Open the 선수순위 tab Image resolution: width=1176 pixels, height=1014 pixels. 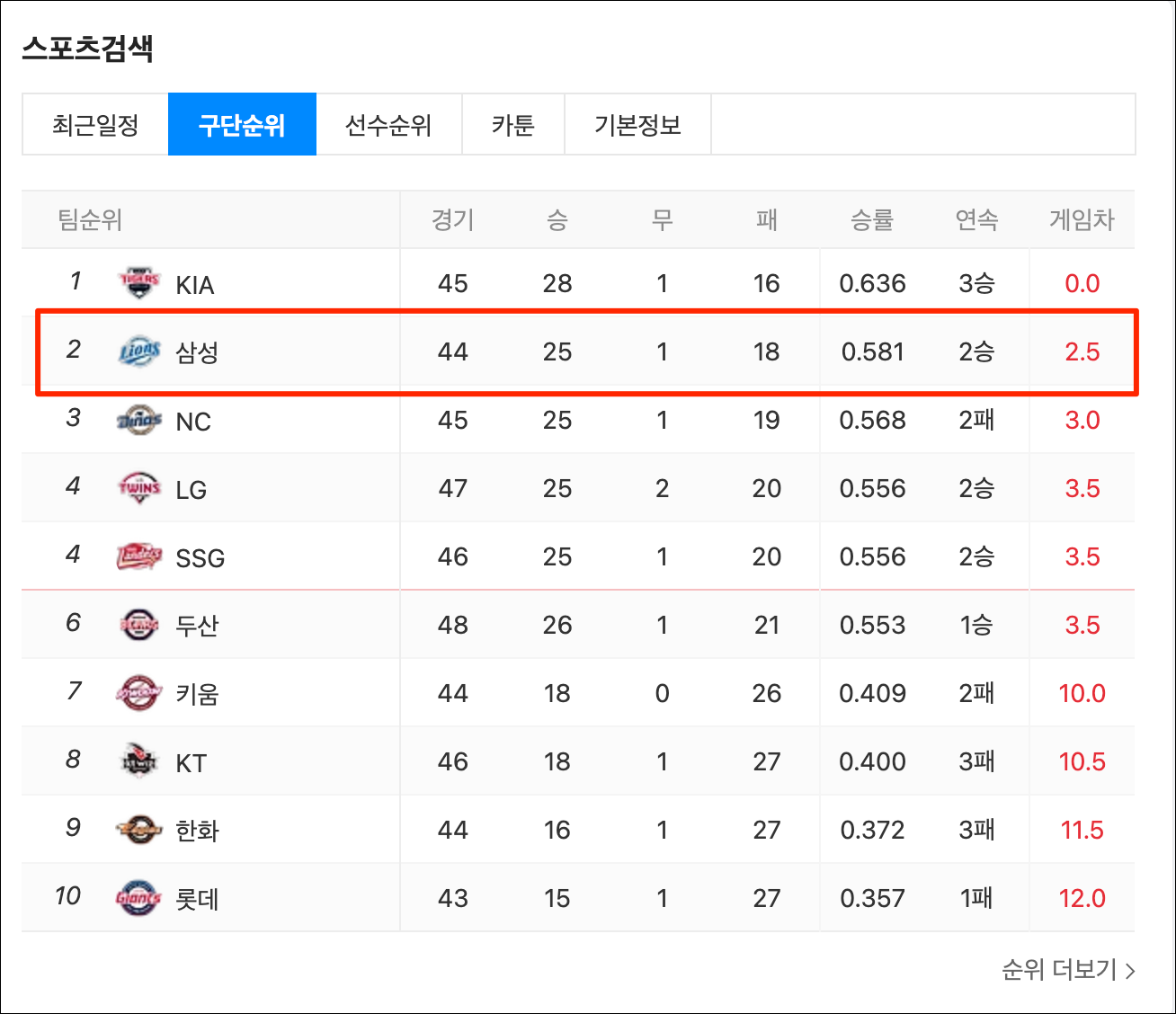click(x=388, y=125)
